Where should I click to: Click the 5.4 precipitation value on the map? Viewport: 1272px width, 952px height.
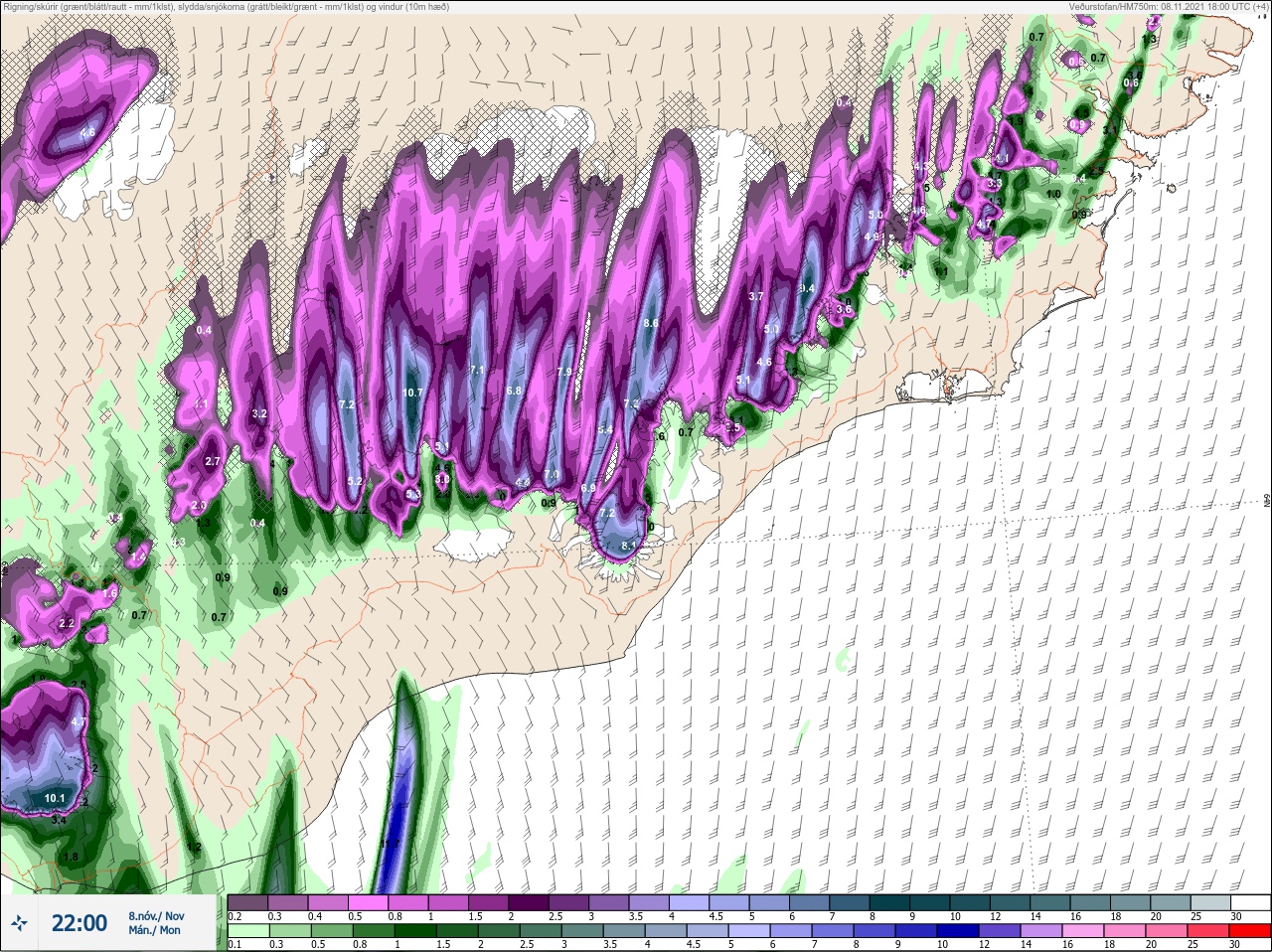(605, 430)
